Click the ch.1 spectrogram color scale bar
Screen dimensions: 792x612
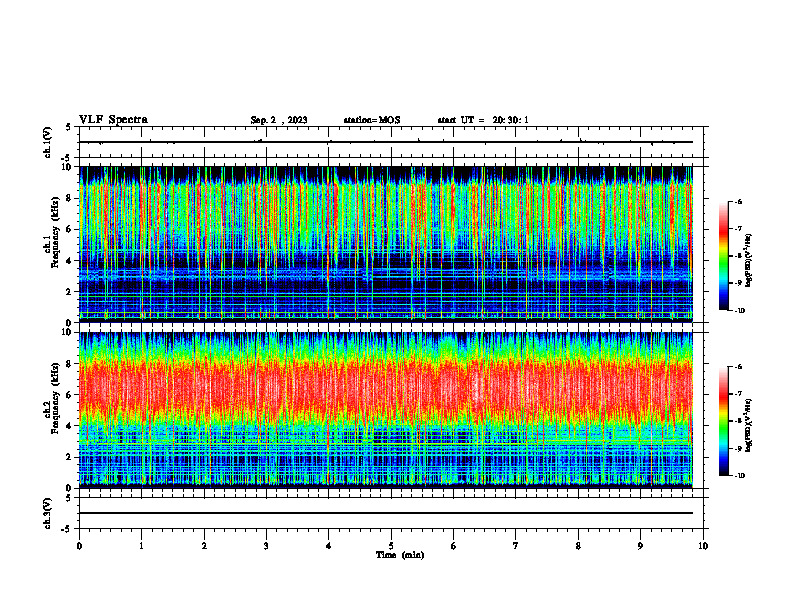pos(723,256)
